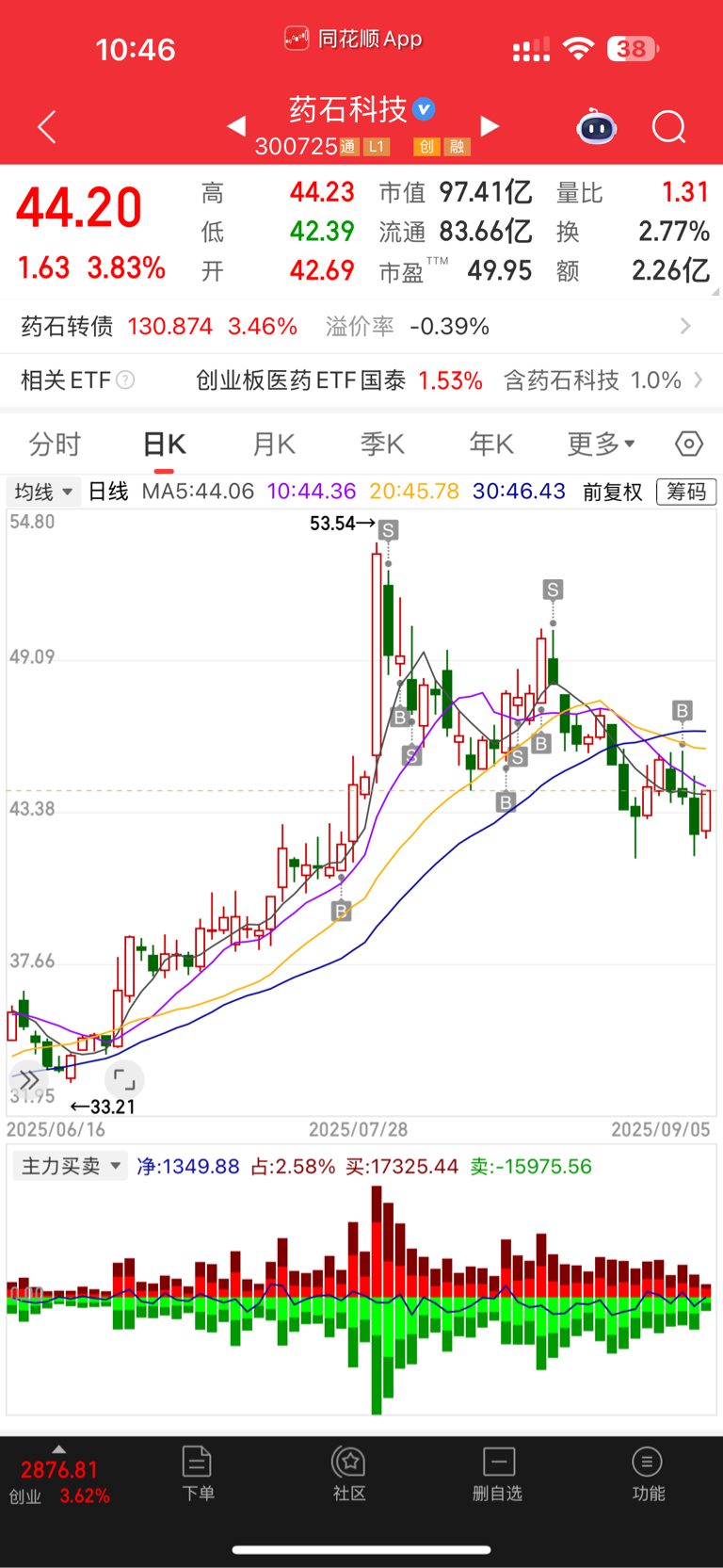Tap the stock title 药石科技
Image resolution: width=723 pixels, height=1568 pixels.
tap(348, 109)
